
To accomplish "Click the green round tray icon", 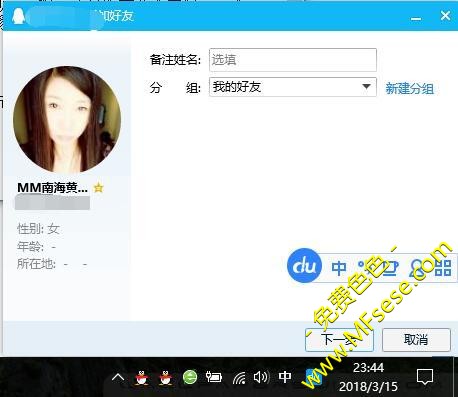I will point(190,377).
